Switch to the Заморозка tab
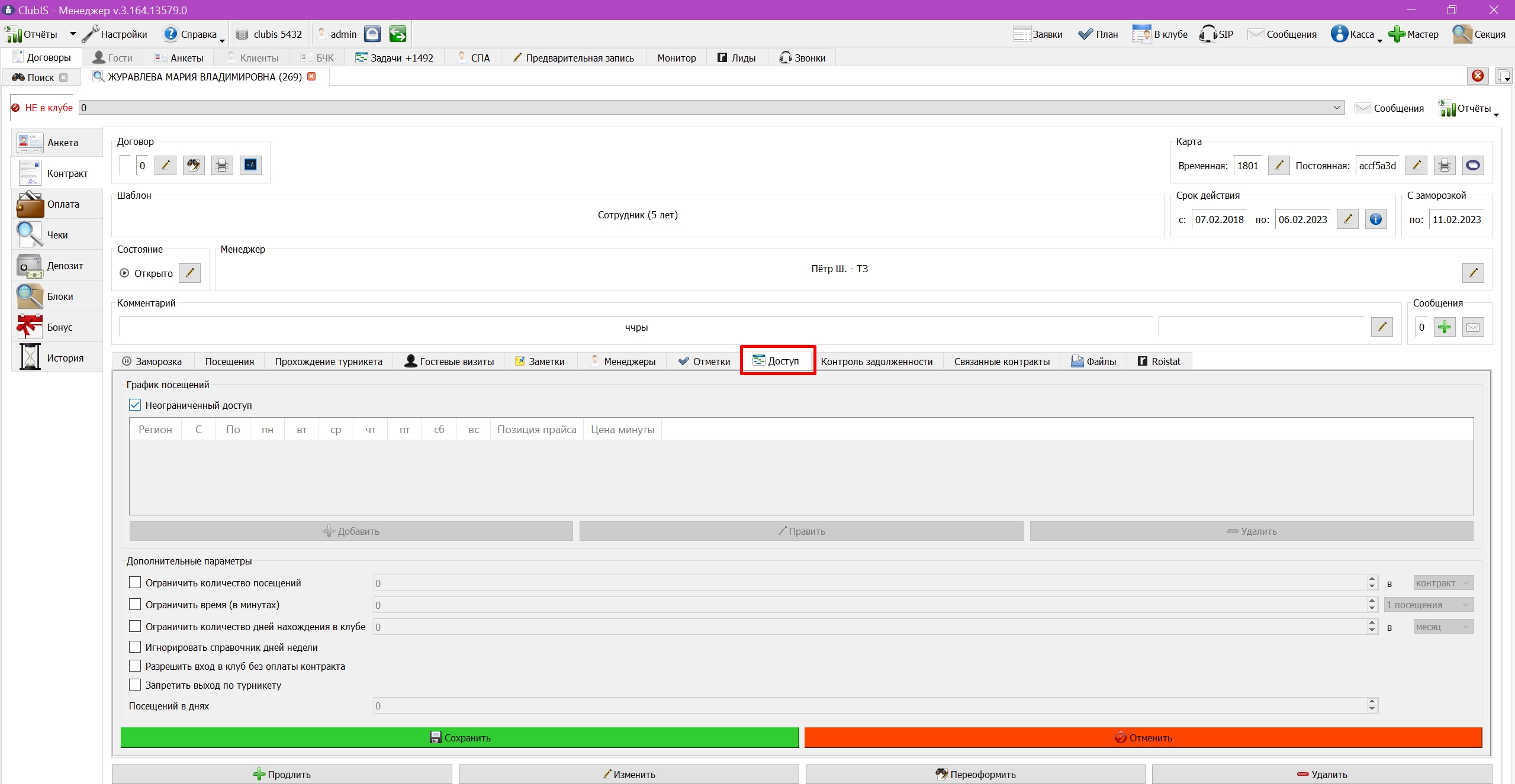The width and height of the screenshot is (1515, 784). coord(152,362)
